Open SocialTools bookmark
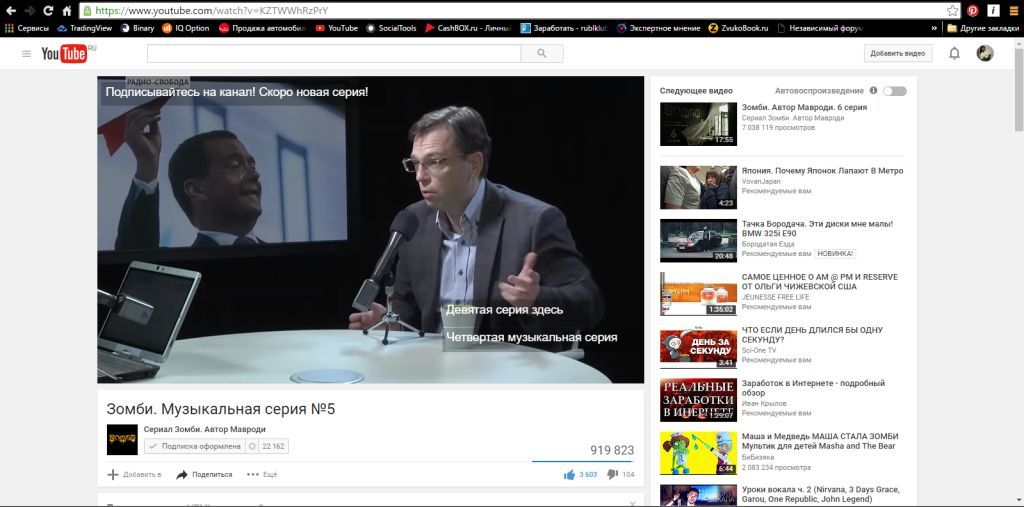The height and width of the screenshot is (507, 1024). pyautogui.click(x=391, y=28)
